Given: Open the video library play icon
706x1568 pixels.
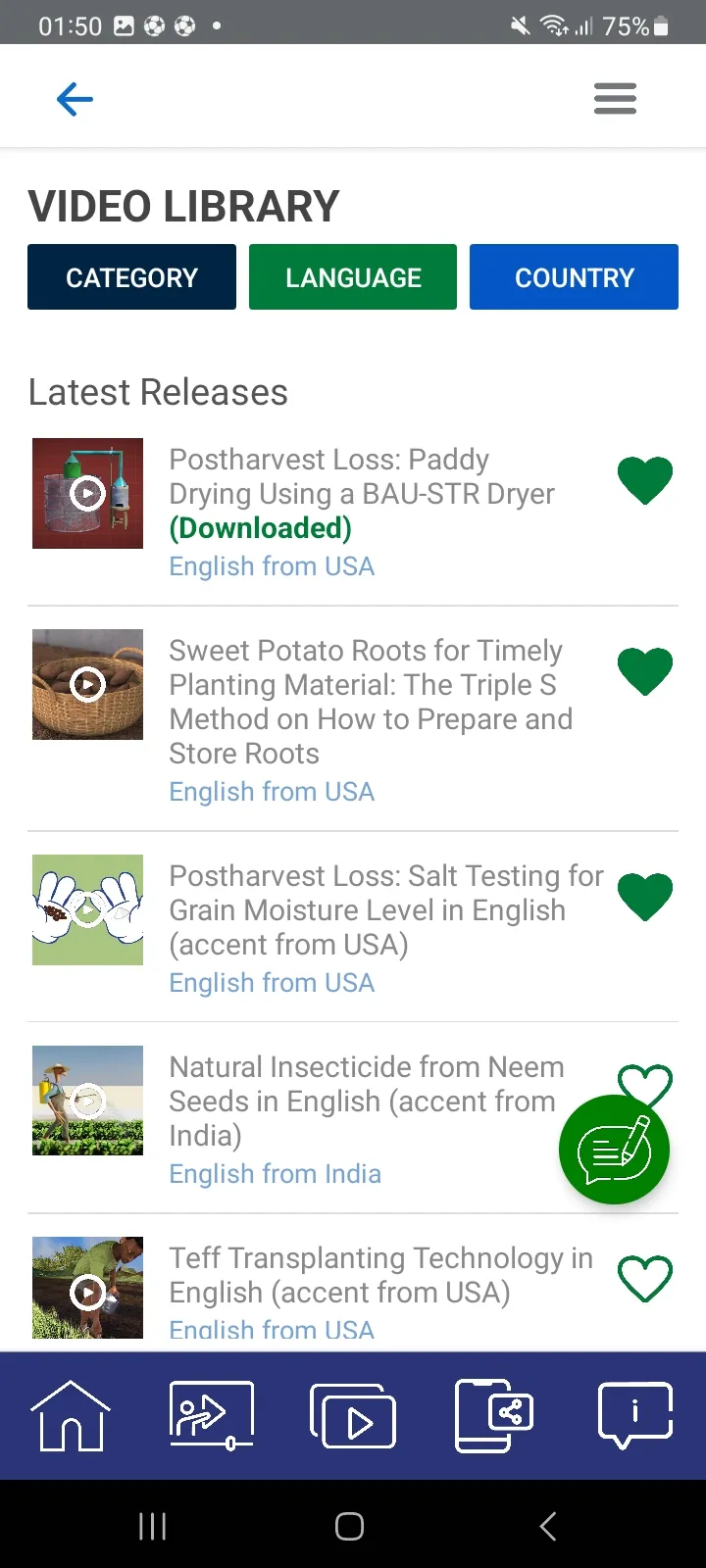Looking at the screenshot, I should point(353,1416).
